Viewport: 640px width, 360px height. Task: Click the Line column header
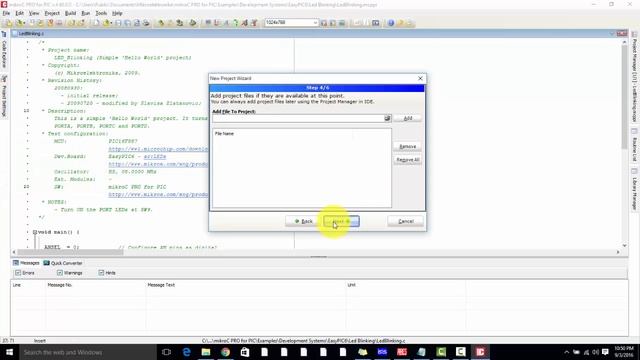(x=17, y=285)
